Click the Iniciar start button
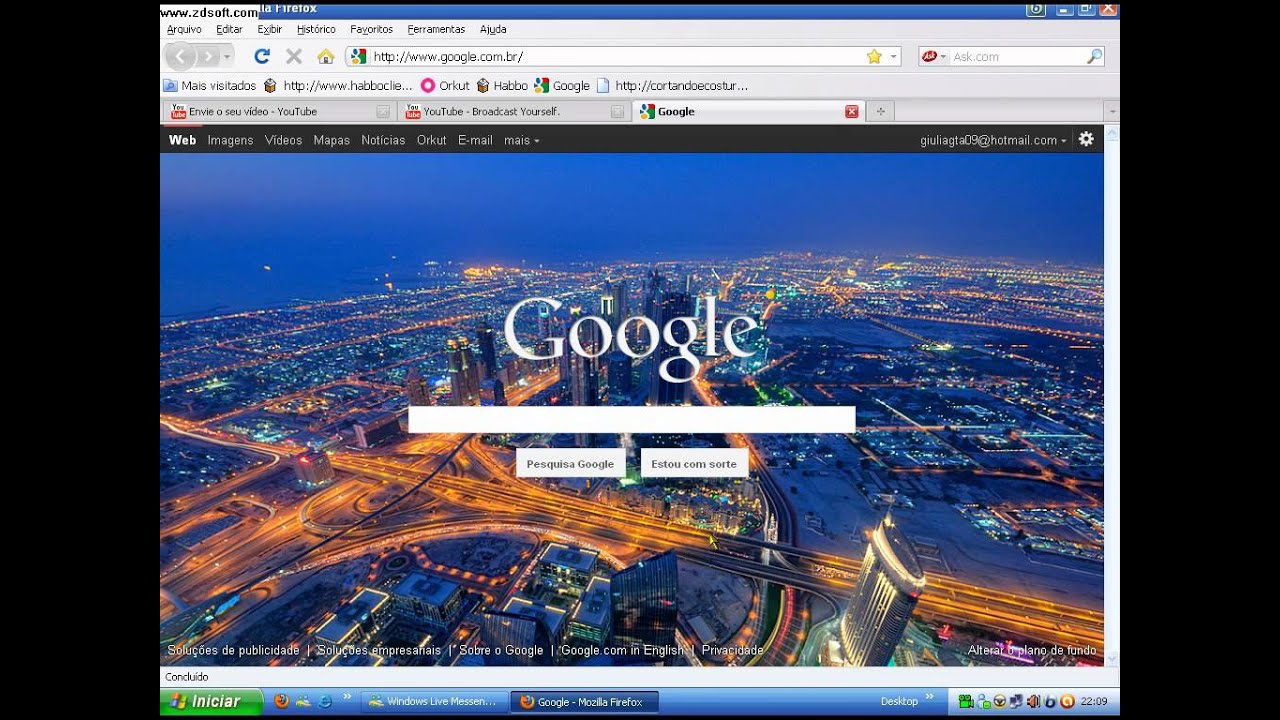Image resolution: width=1280 pixels, height=720 pixels. pos(211,701)
